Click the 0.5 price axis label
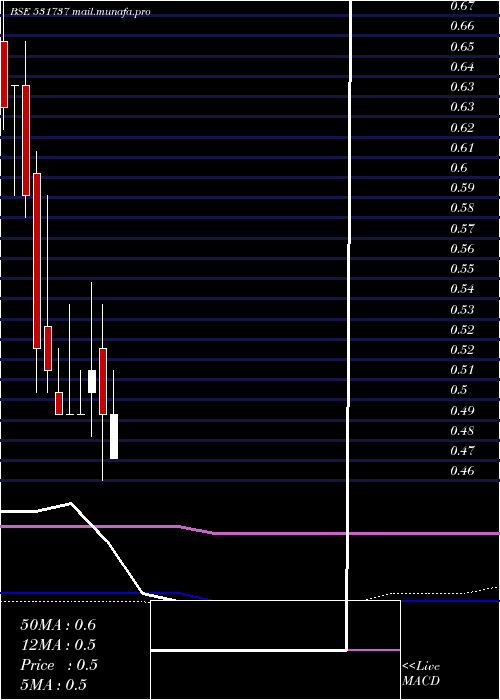The height and width of the screenshot is (700, 500). [459, 390]
